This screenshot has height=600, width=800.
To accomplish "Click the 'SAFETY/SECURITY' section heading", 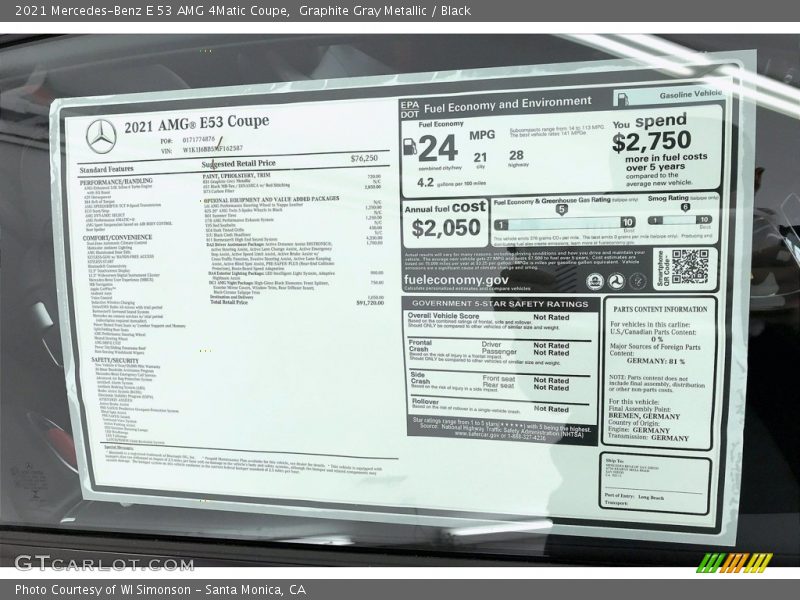I will [x=115, y=360].
